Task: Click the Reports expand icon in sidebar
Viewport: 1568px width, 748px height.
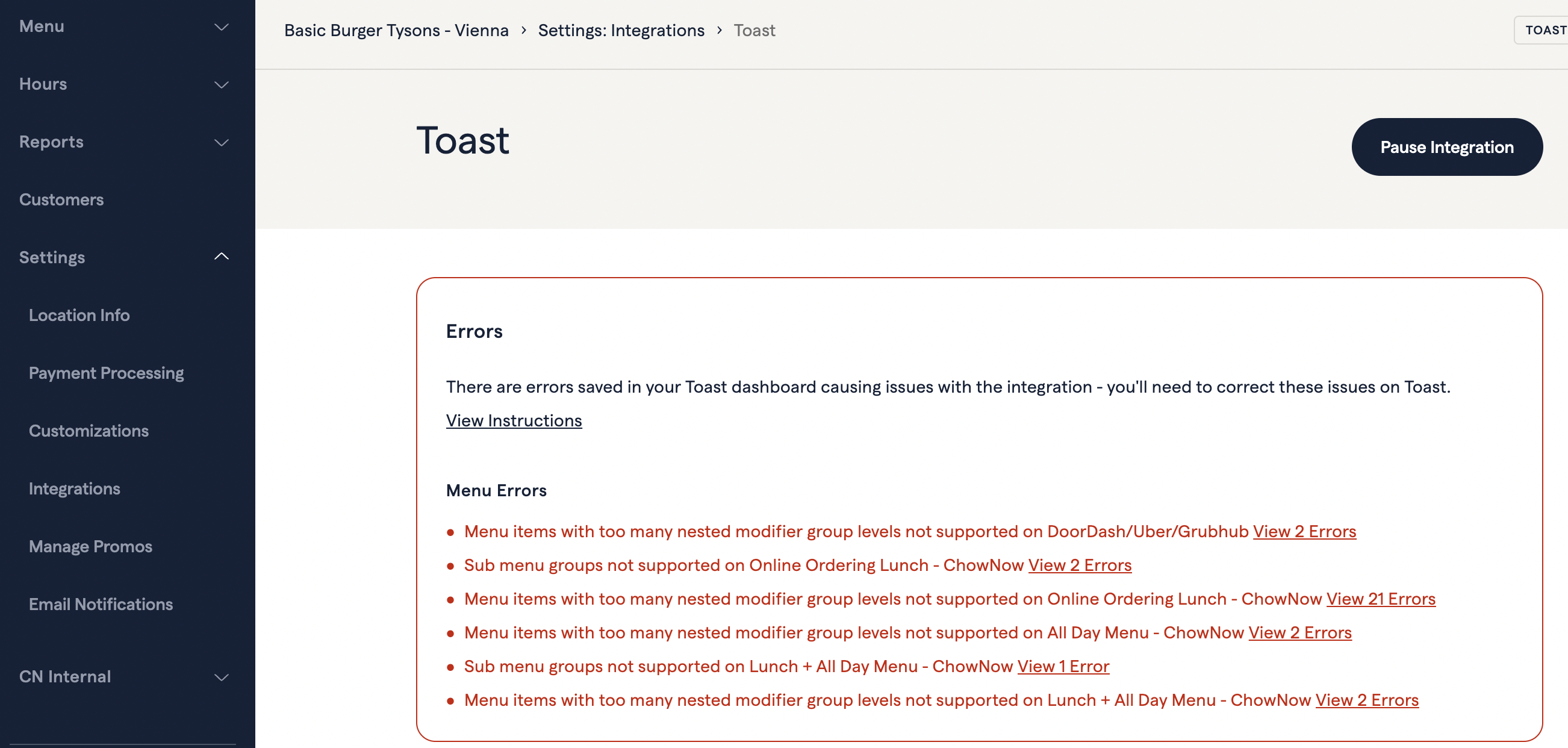Action: (x=223, y=141)
